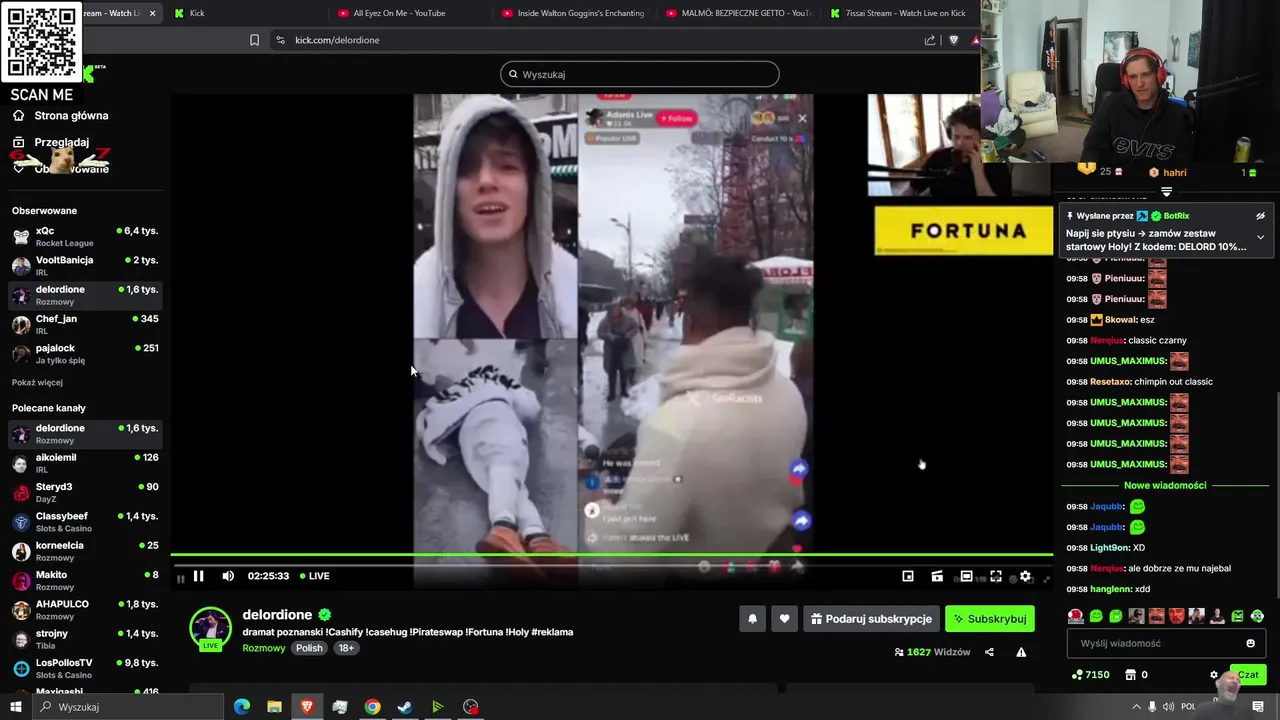Open pajalock channel in the sidebar
This screenshot has width=1280, height=720.
tap(85, 353)
